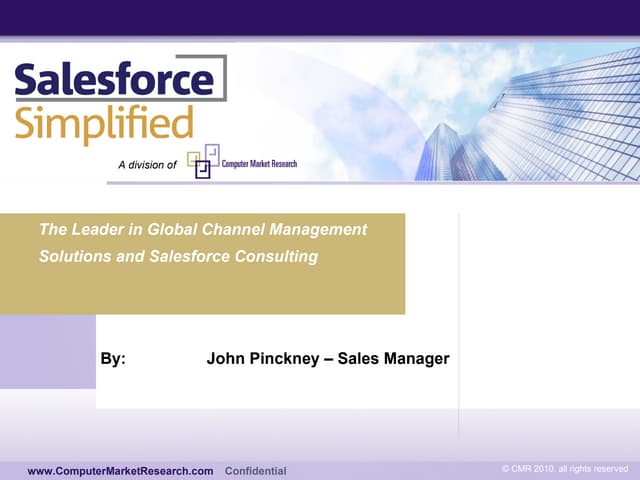Select 'John Pinckney – Sales Manager' text
The width and height of the screenshot is (640, 480).
(x=328, y=358)
